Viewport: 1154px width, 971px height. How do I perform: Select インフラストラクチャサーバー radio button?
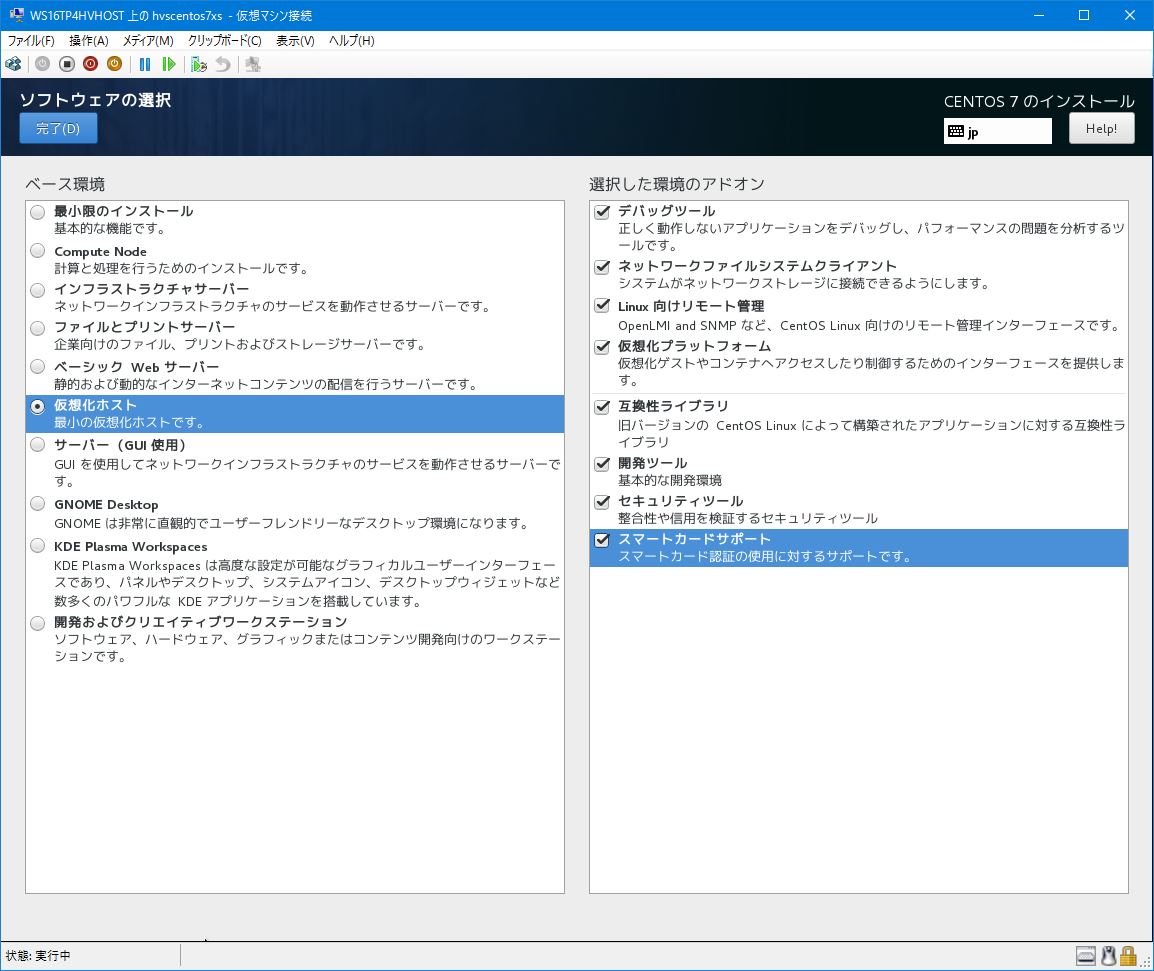coord(38,290)
